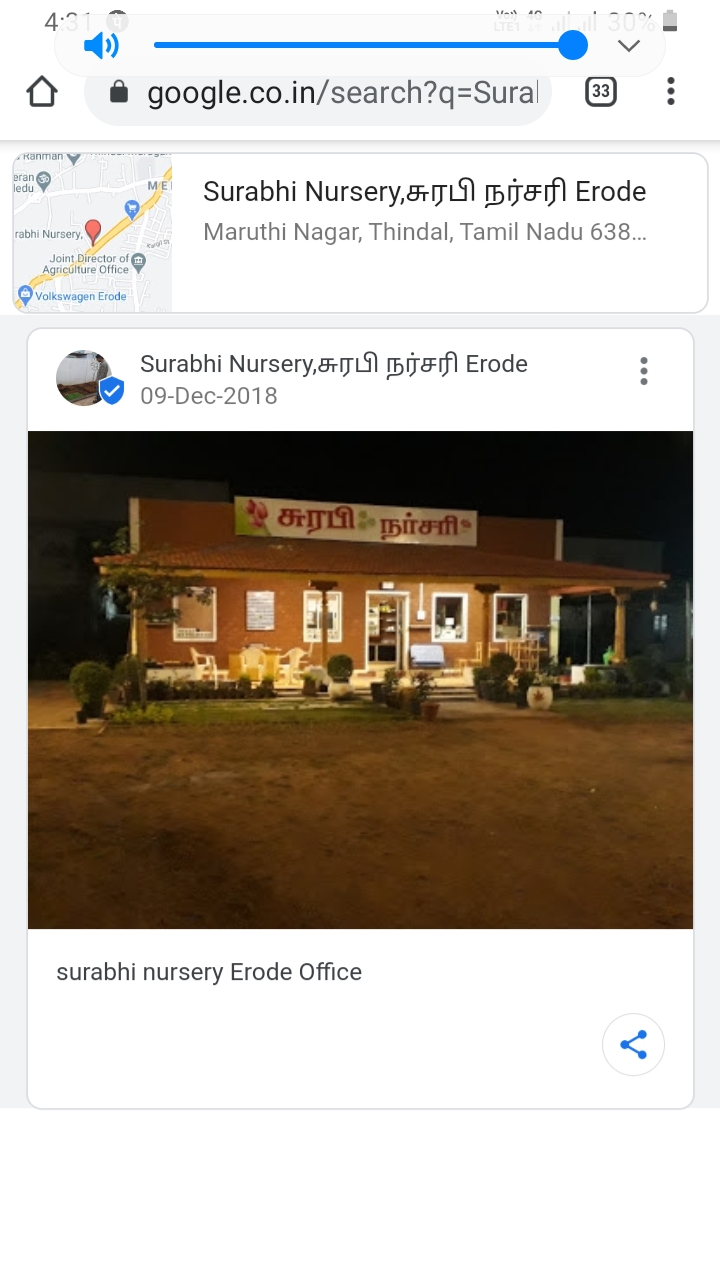View the nursery office night photo
This screenshot has width=720, height=1280.
pos(360,680)
